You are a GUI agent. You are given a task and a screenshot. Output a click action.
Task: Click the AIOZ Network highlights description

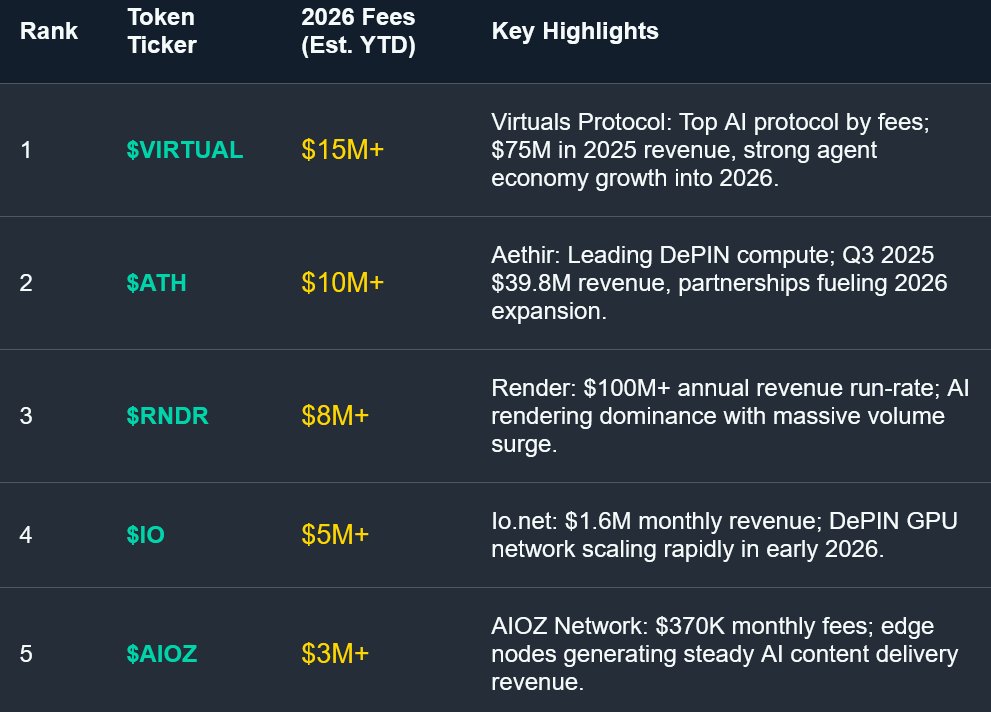(724, 654)
